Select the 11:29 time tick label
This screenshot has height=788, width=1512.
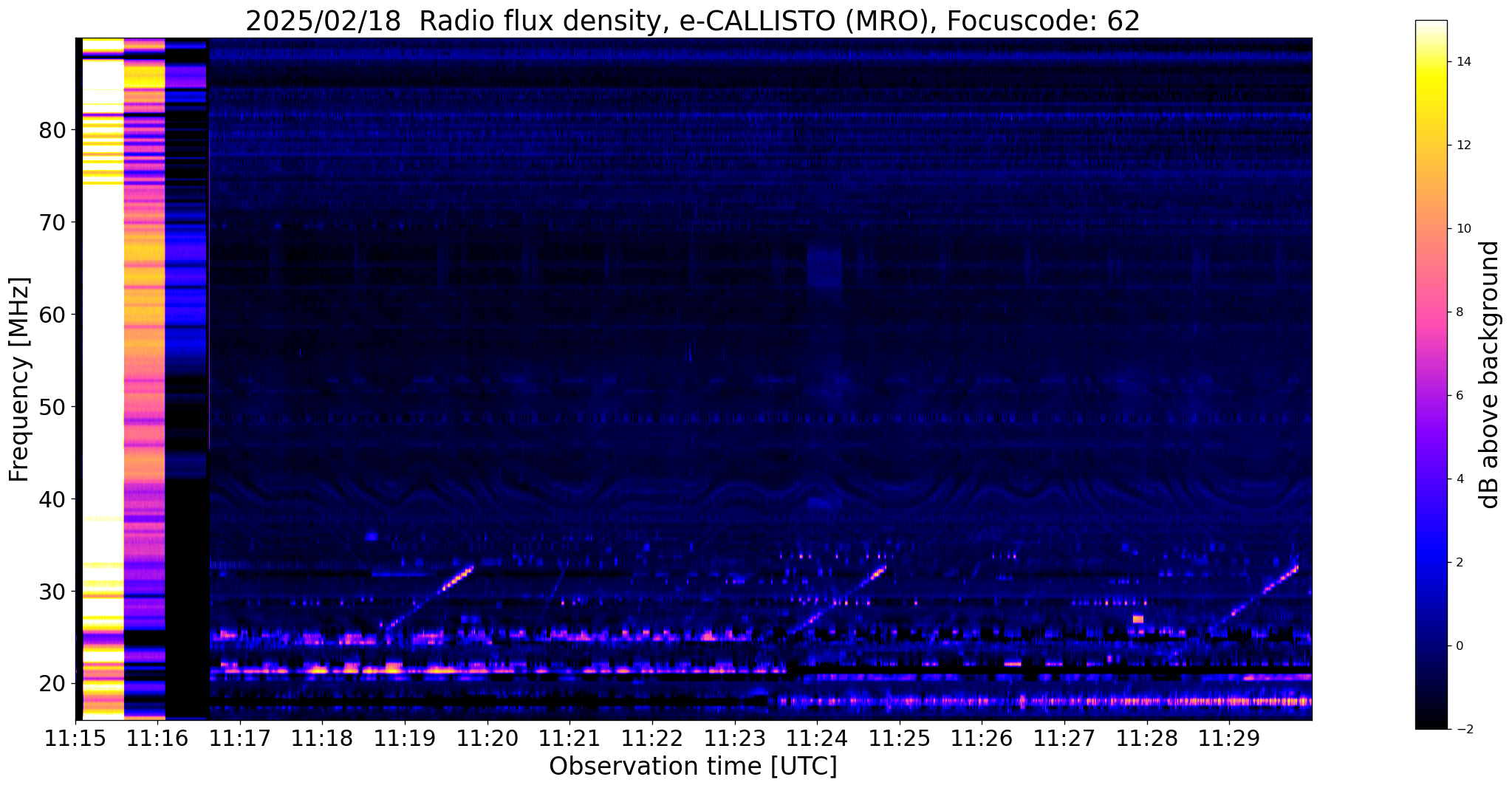(1228, 738)
